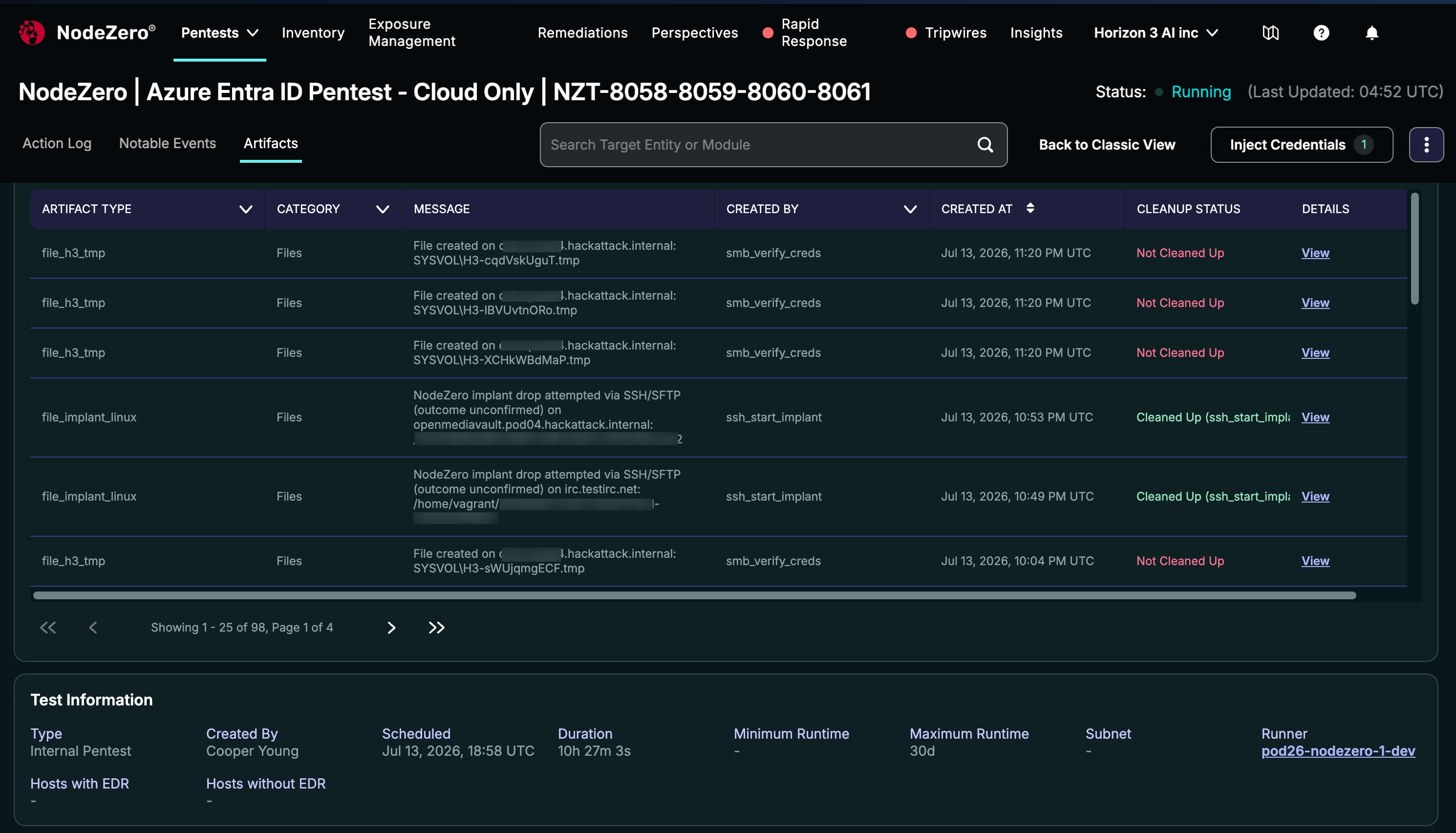Open the Horizon 3 AI inc account dropdown
This screenshot has width=1456, height=833.
pyautogui.click(x=1156, y=33)
